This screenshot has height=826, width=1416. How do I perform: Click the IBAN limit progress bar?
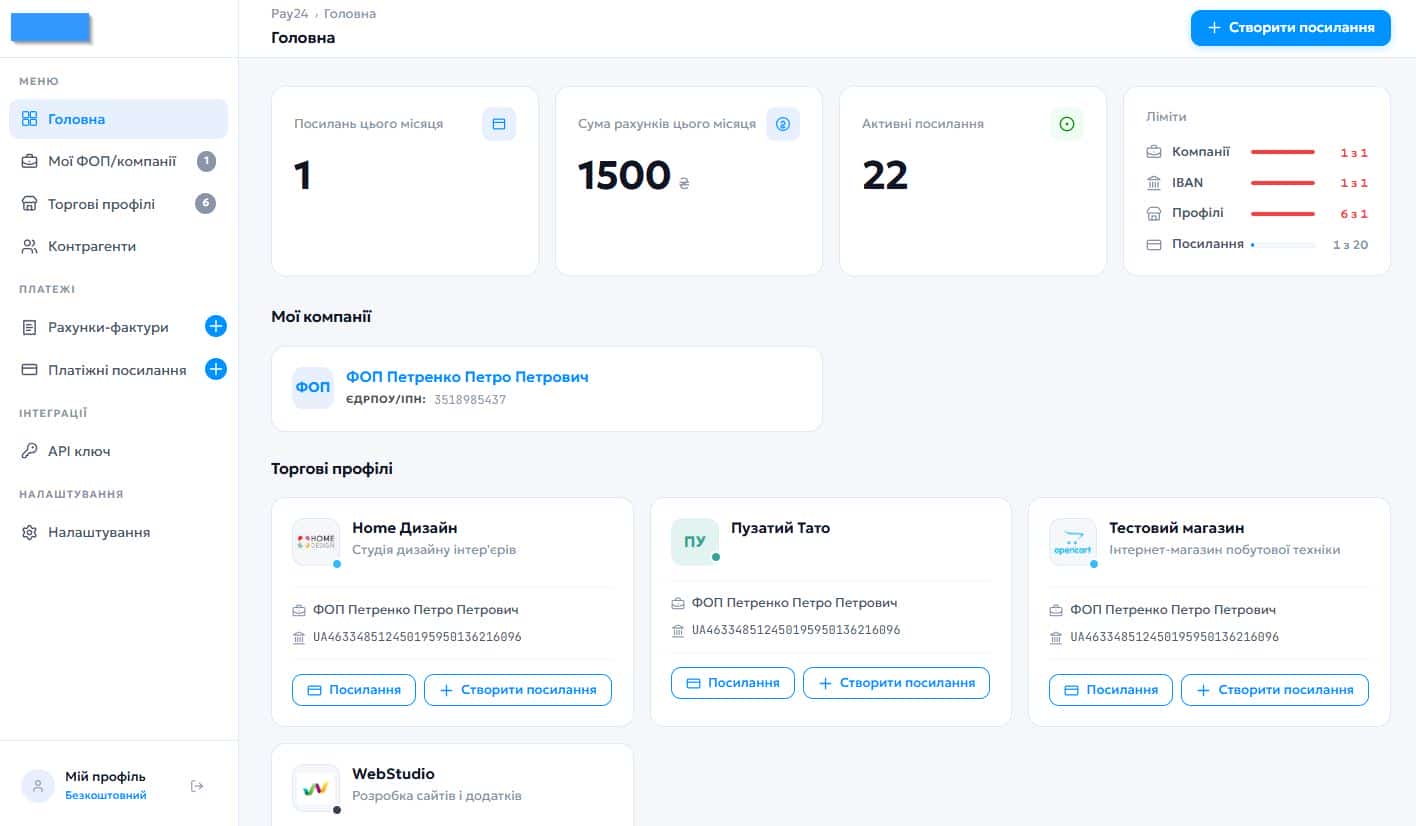[x=1283, y=183]
